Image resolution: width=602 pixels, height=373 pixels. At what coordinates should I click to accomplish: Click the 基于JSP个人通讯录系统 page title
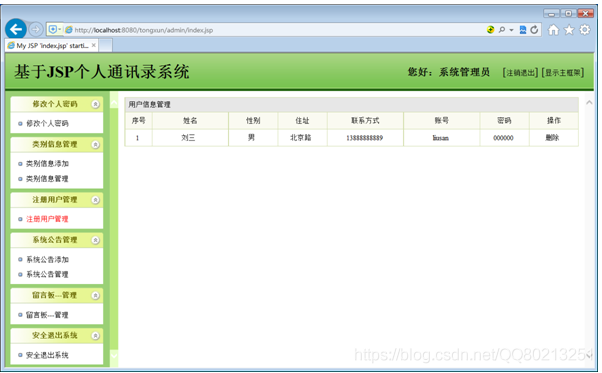(x=102, y=72)
